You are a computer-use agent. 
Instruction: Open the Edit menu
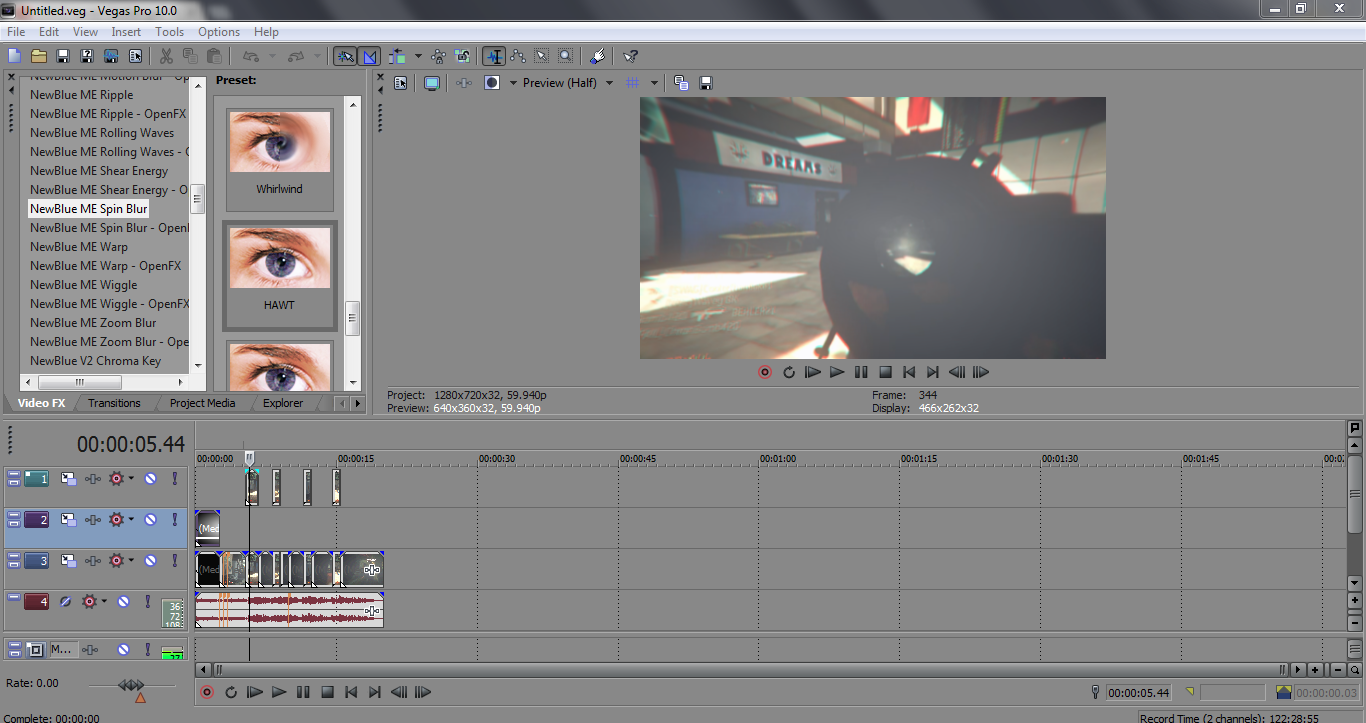(49, 32)
